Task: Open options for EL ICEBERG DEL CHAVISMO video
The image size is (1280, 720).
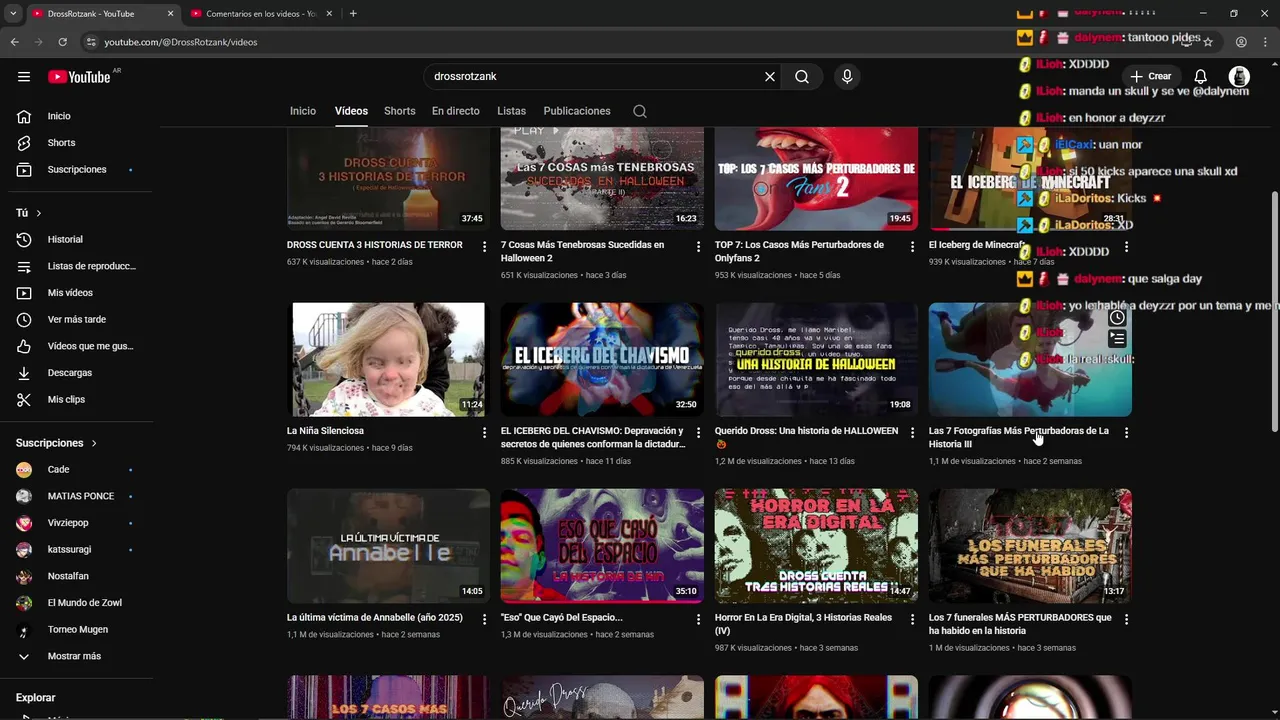Action: point(699,433)
